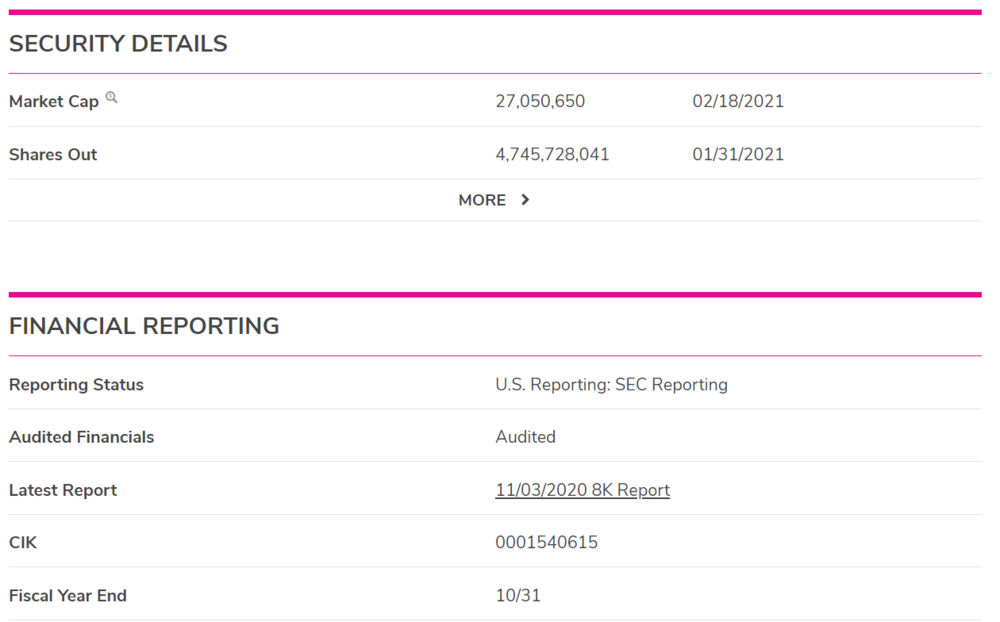Click the chevron arrow next to MORE
Image resolution: width=1000 pixels, height=622 pixels.
[x=525, y=200]
